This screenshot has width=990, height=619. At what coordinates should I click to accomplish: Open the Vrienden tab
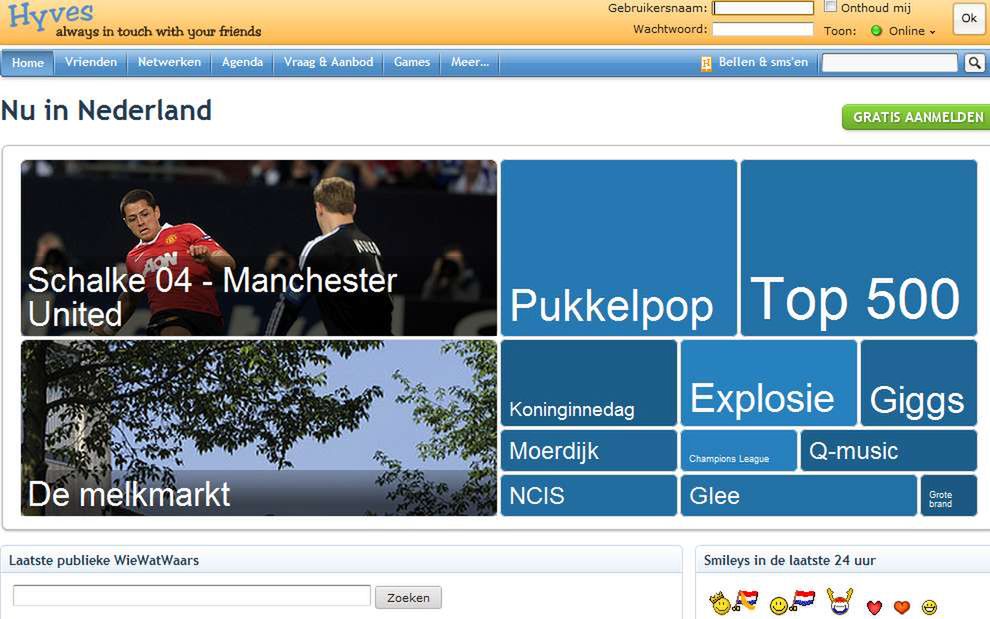[91, 62]
